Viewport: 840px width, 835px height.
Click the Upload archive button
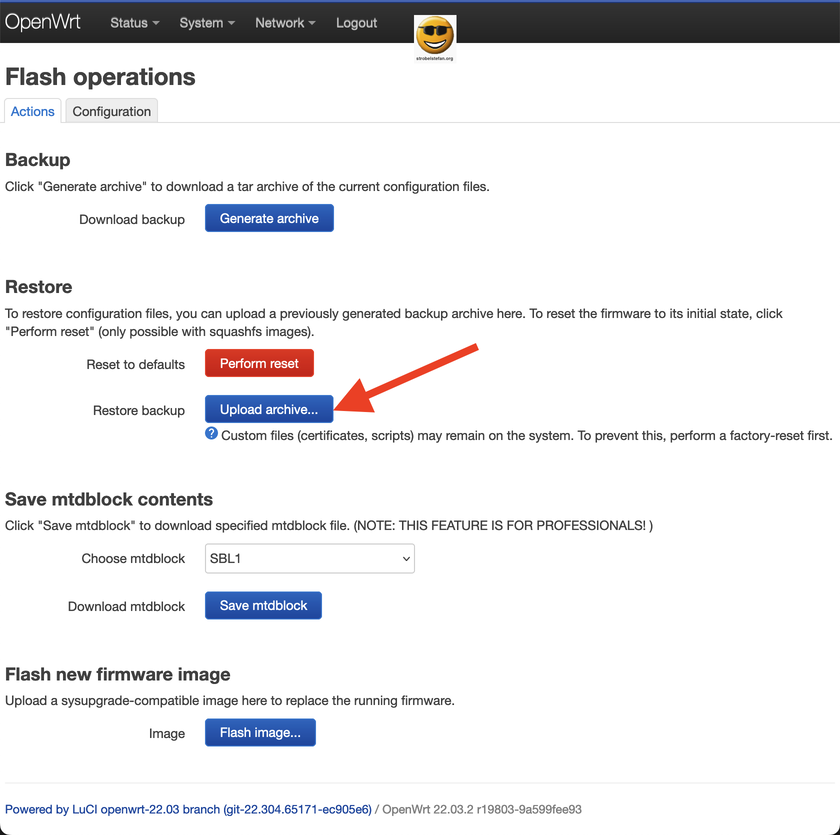(x=269, y=409)
